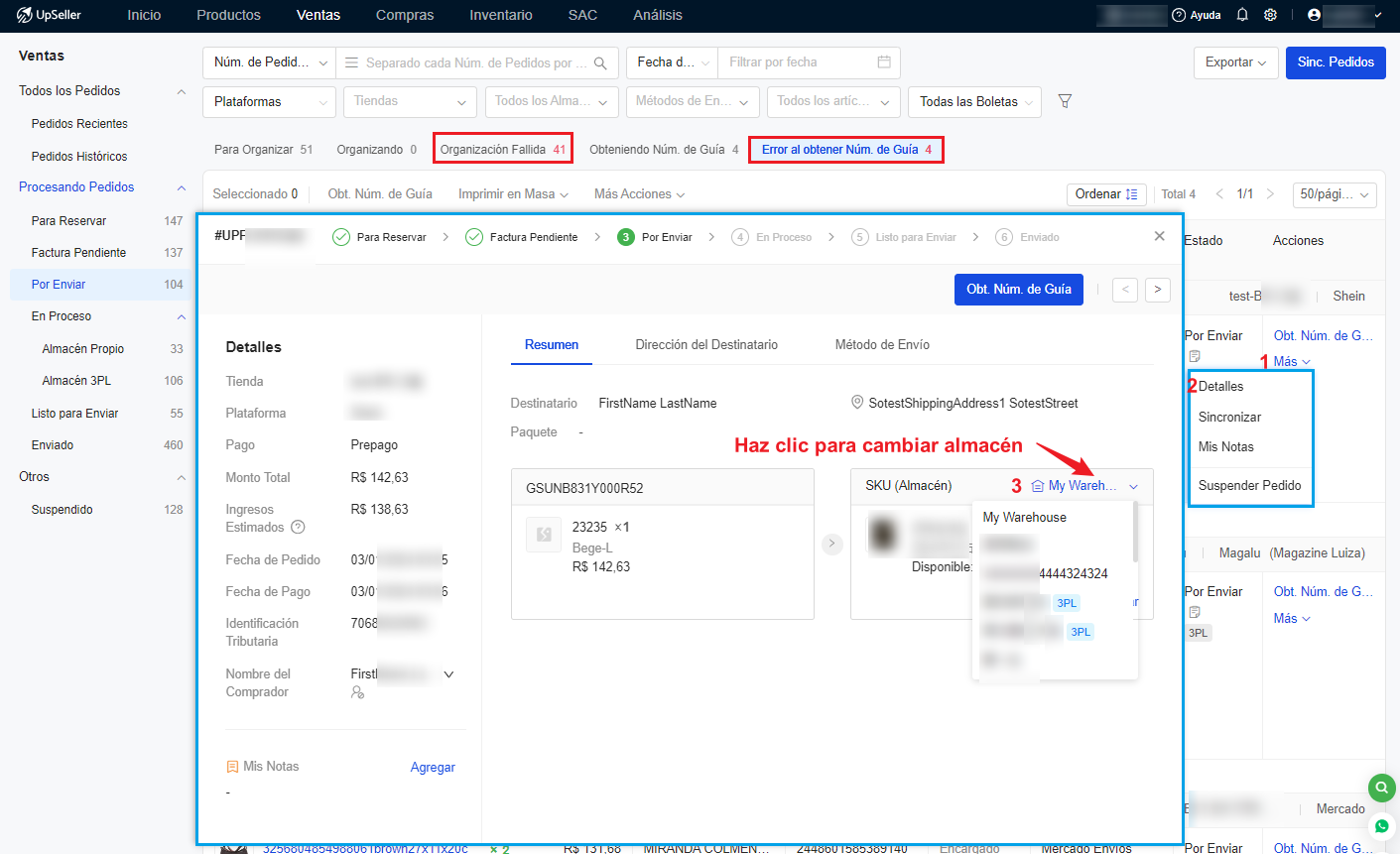The image size is (1400, 854).
Task: Click the Ordenar sort button
Action: 1106,194
